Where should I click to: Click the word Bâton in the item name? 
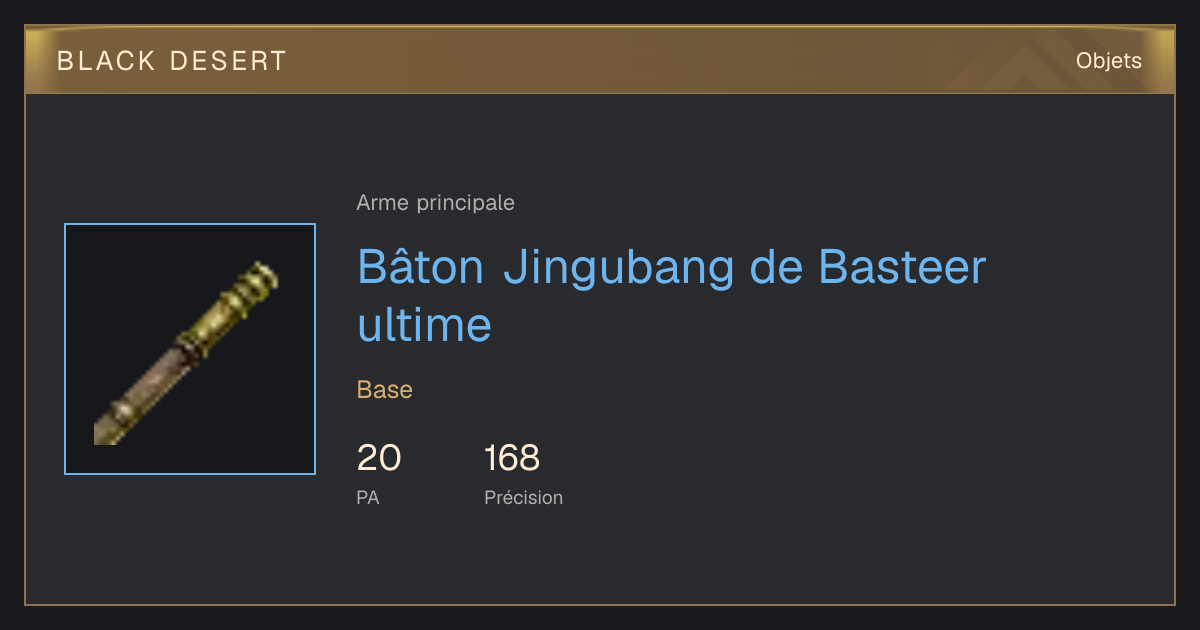coord(421,268)
